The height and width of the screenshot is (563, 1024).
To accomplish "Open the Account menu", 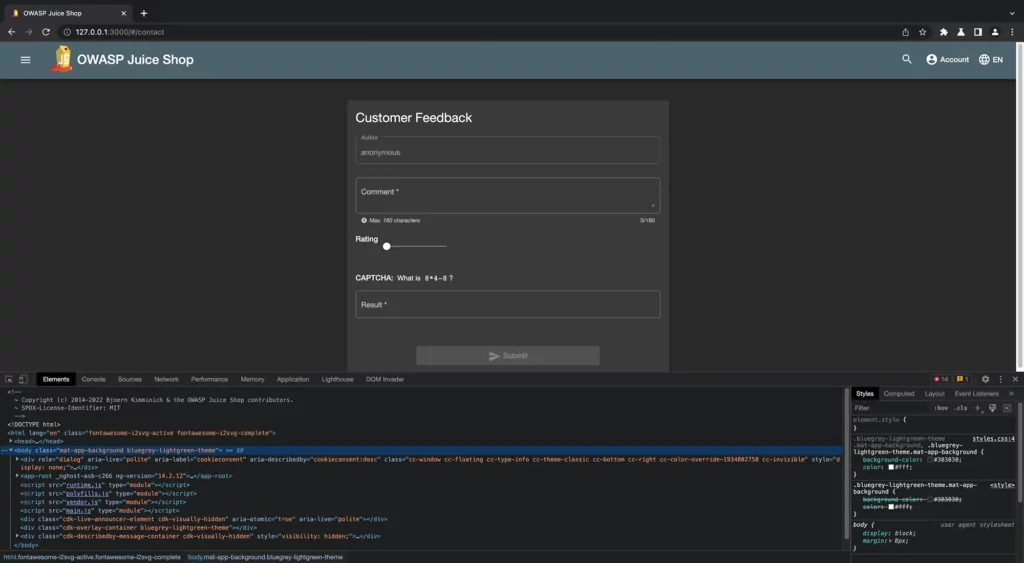I will click(948, 59).
